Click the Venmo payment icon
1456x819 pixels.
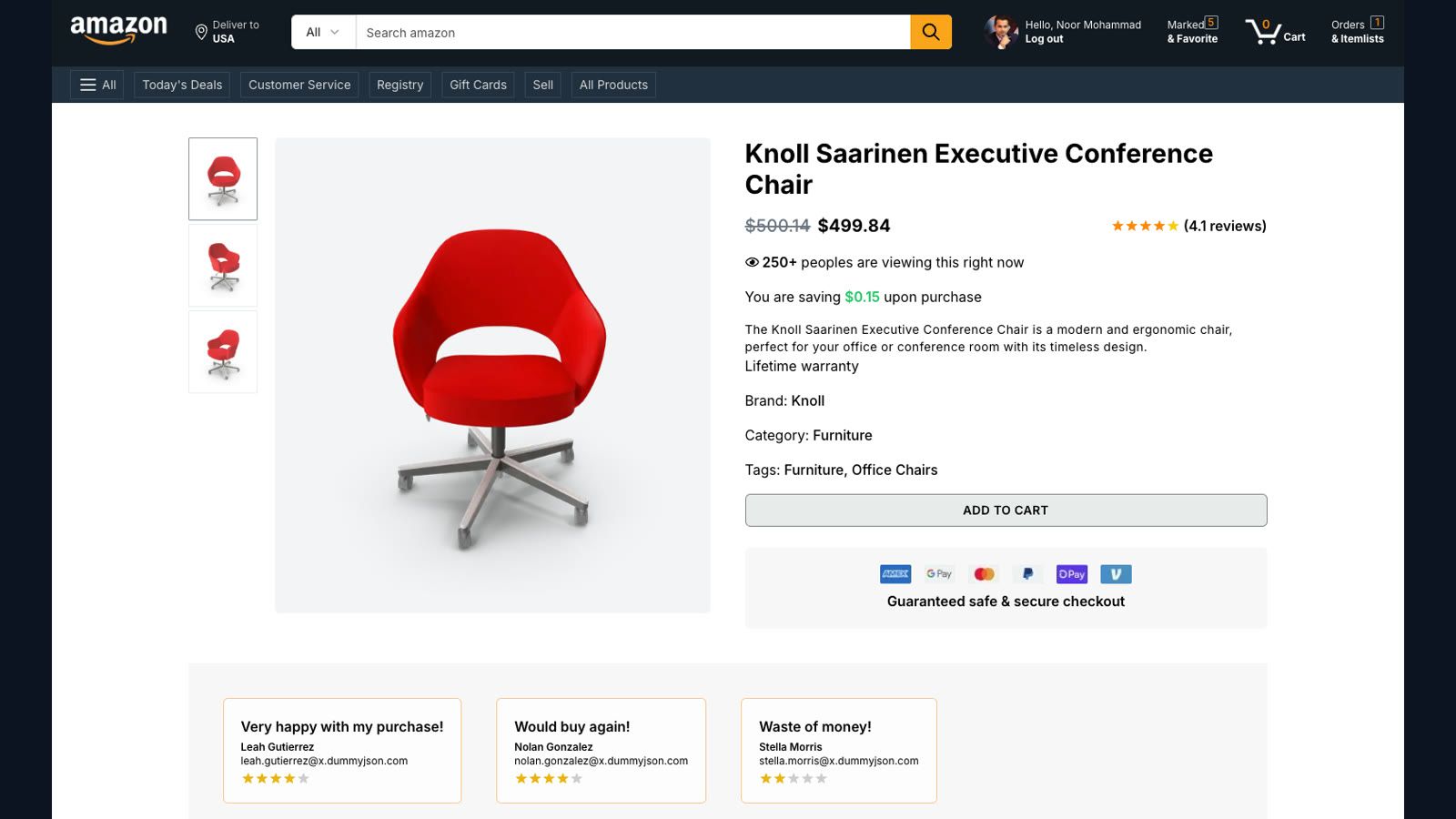1116,574
